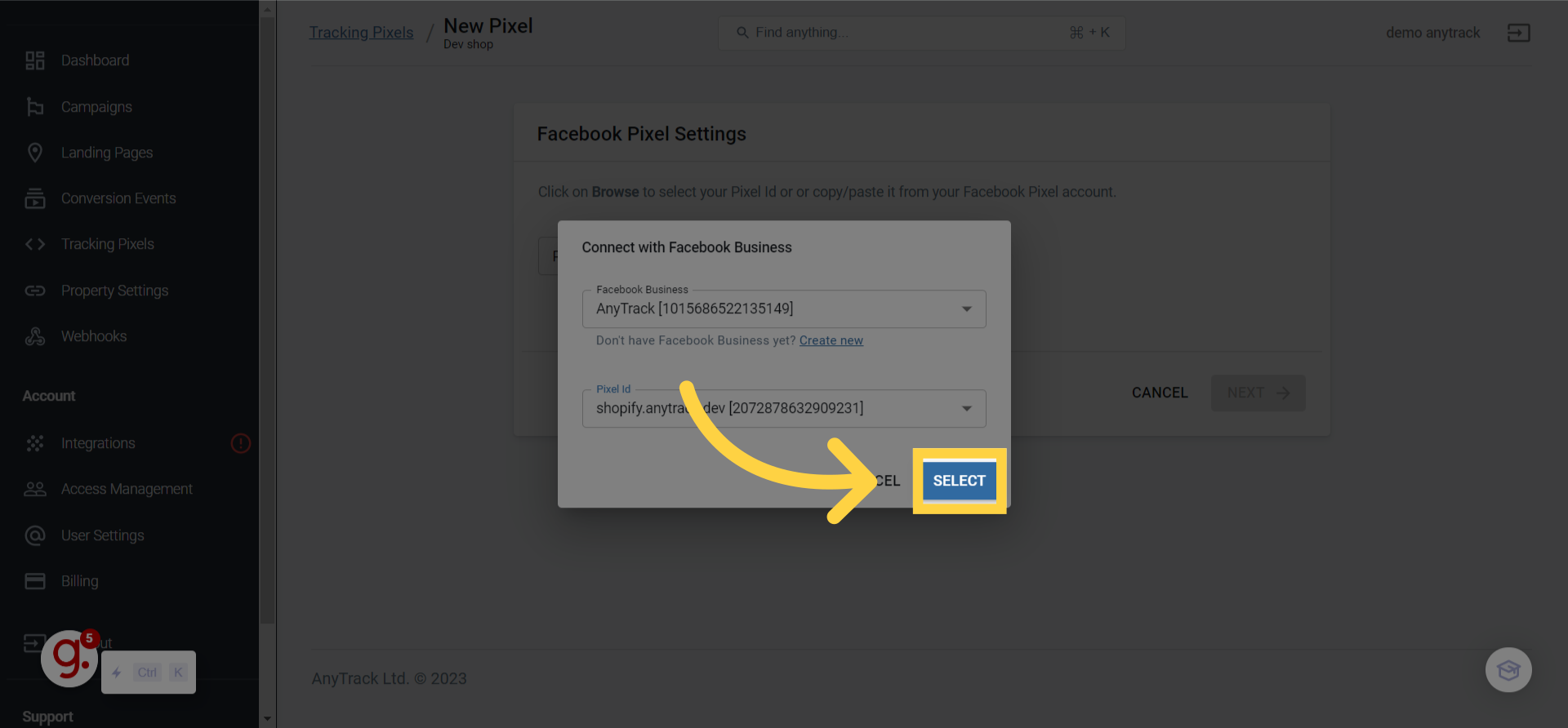Click the Dashboard grid icon

click(x=34, y=60)
